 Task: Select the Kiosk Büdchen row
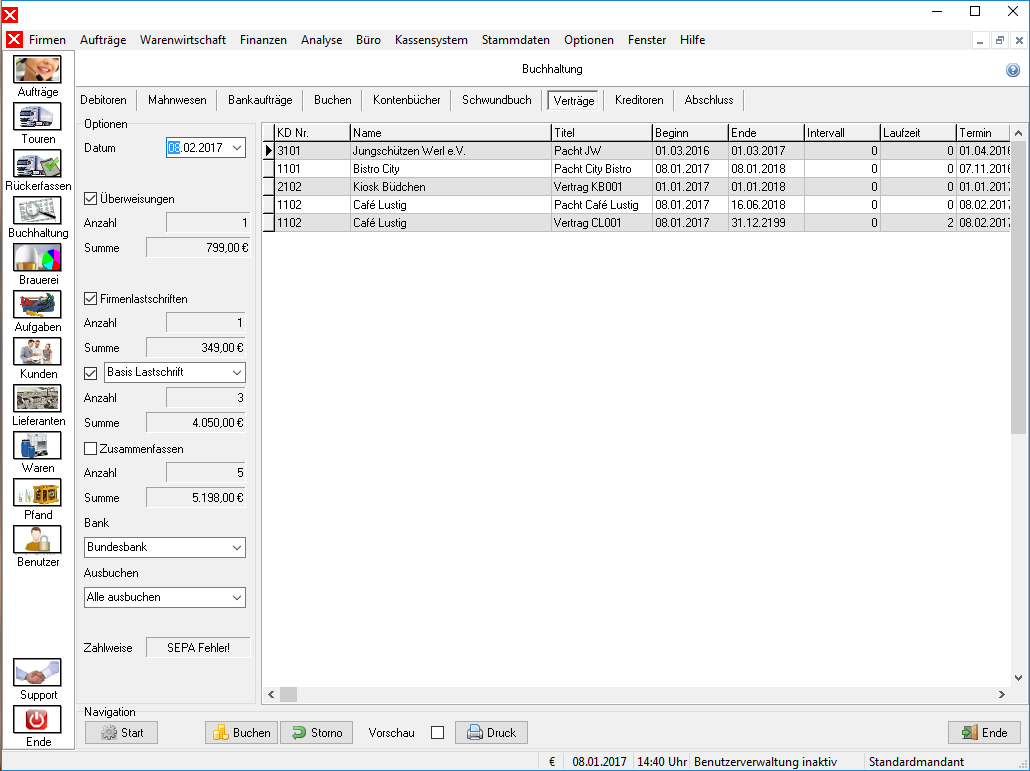click(x=637, y=187)
